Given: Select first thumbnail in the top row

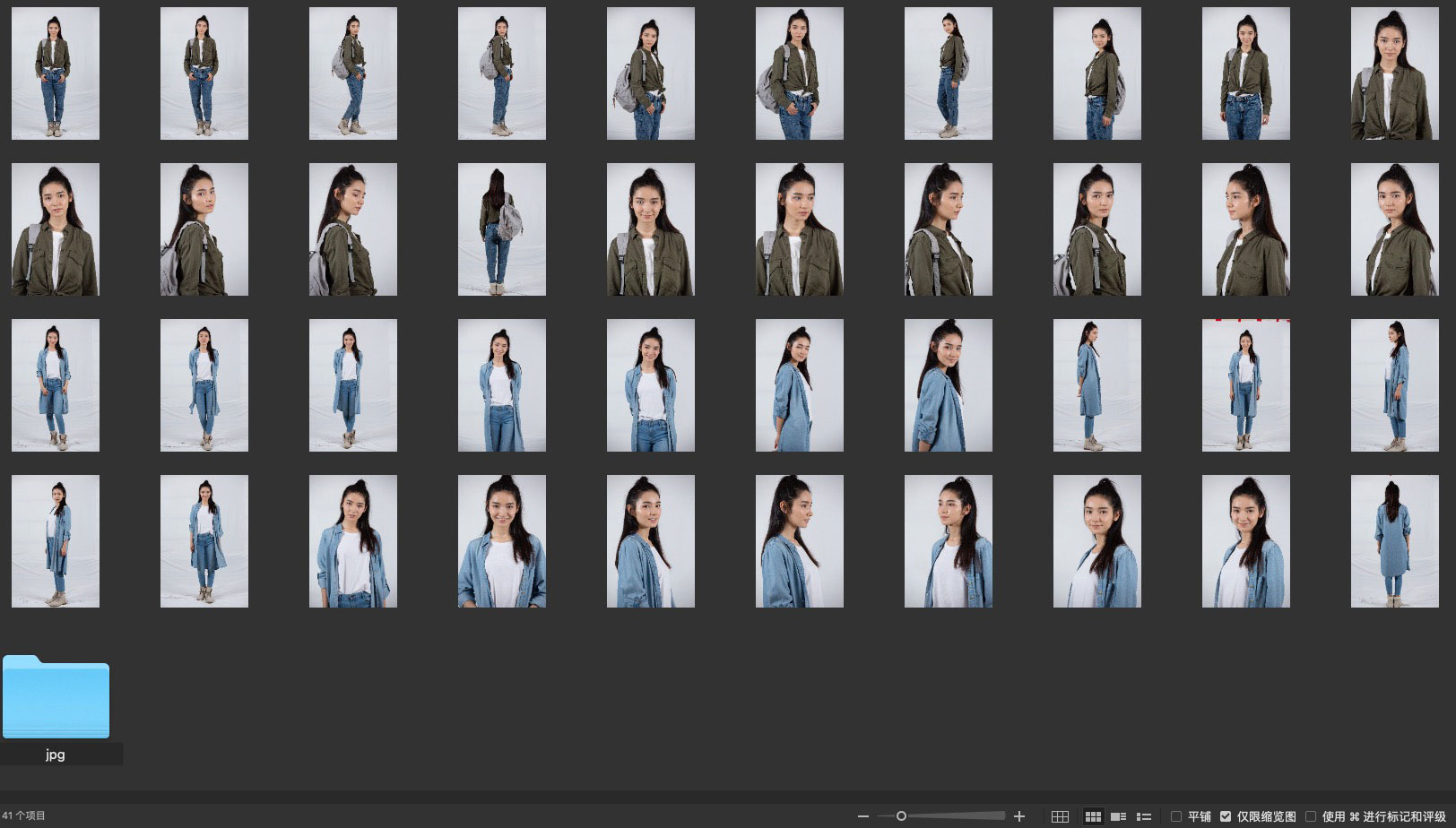Looking at the screenshot, I should [x=56, y=73].
